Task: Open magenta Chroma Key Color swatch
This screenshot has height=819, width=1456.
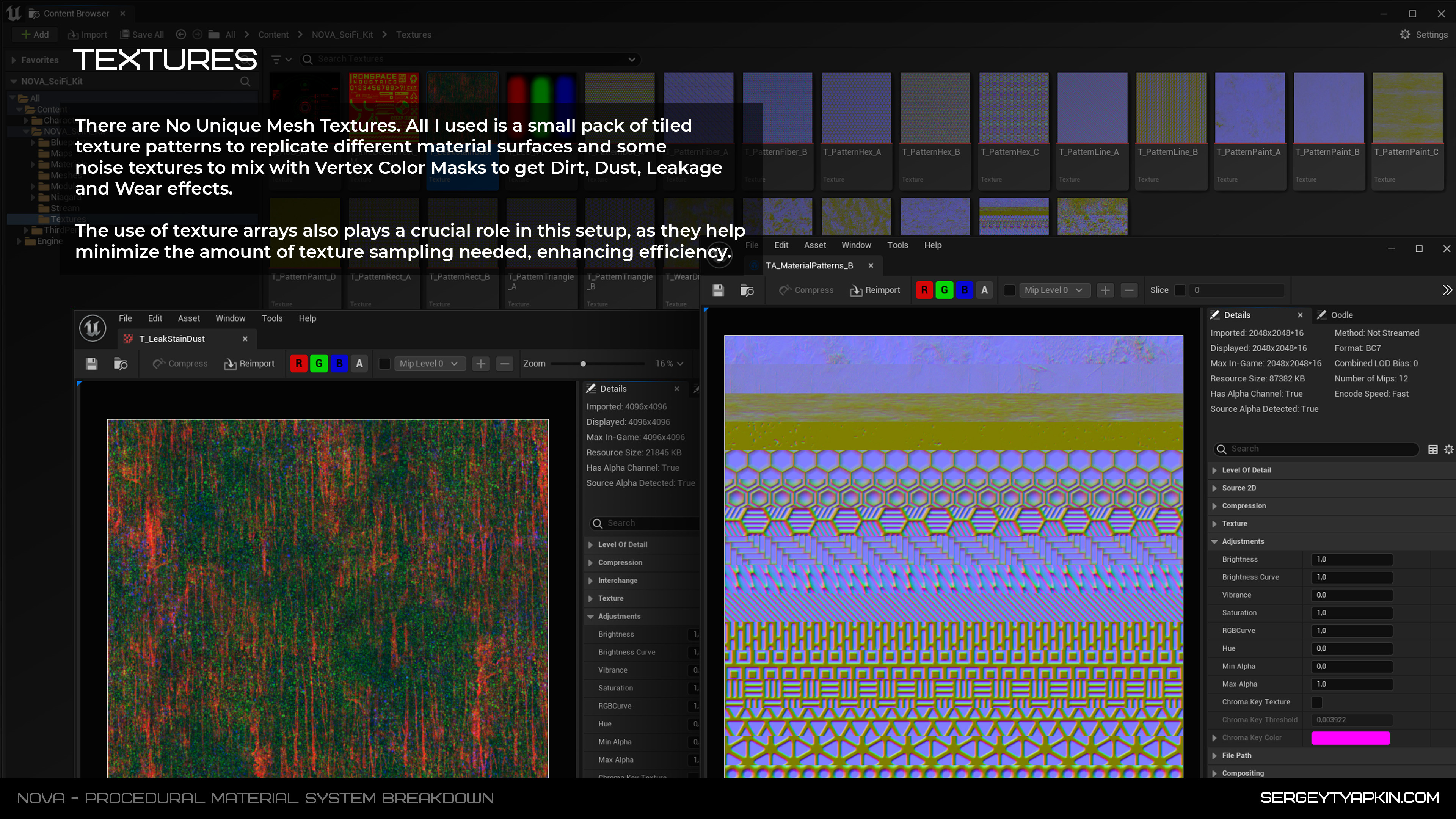Action: pos(1350,737)
